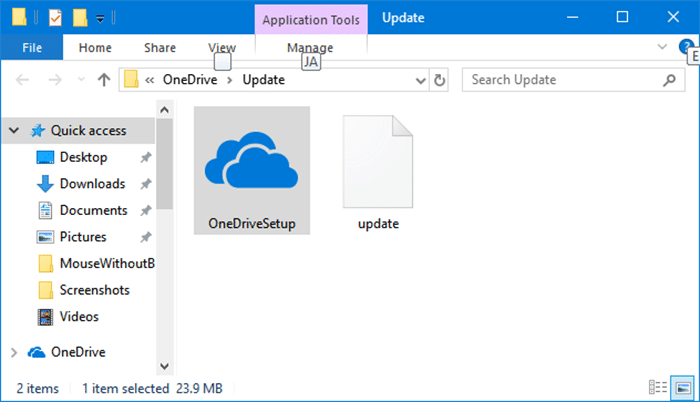Image resolution: width=700 pixels, height=402 pixels.
Task: Open Pictures in Quick access
Action: click(x=83, y=237)
